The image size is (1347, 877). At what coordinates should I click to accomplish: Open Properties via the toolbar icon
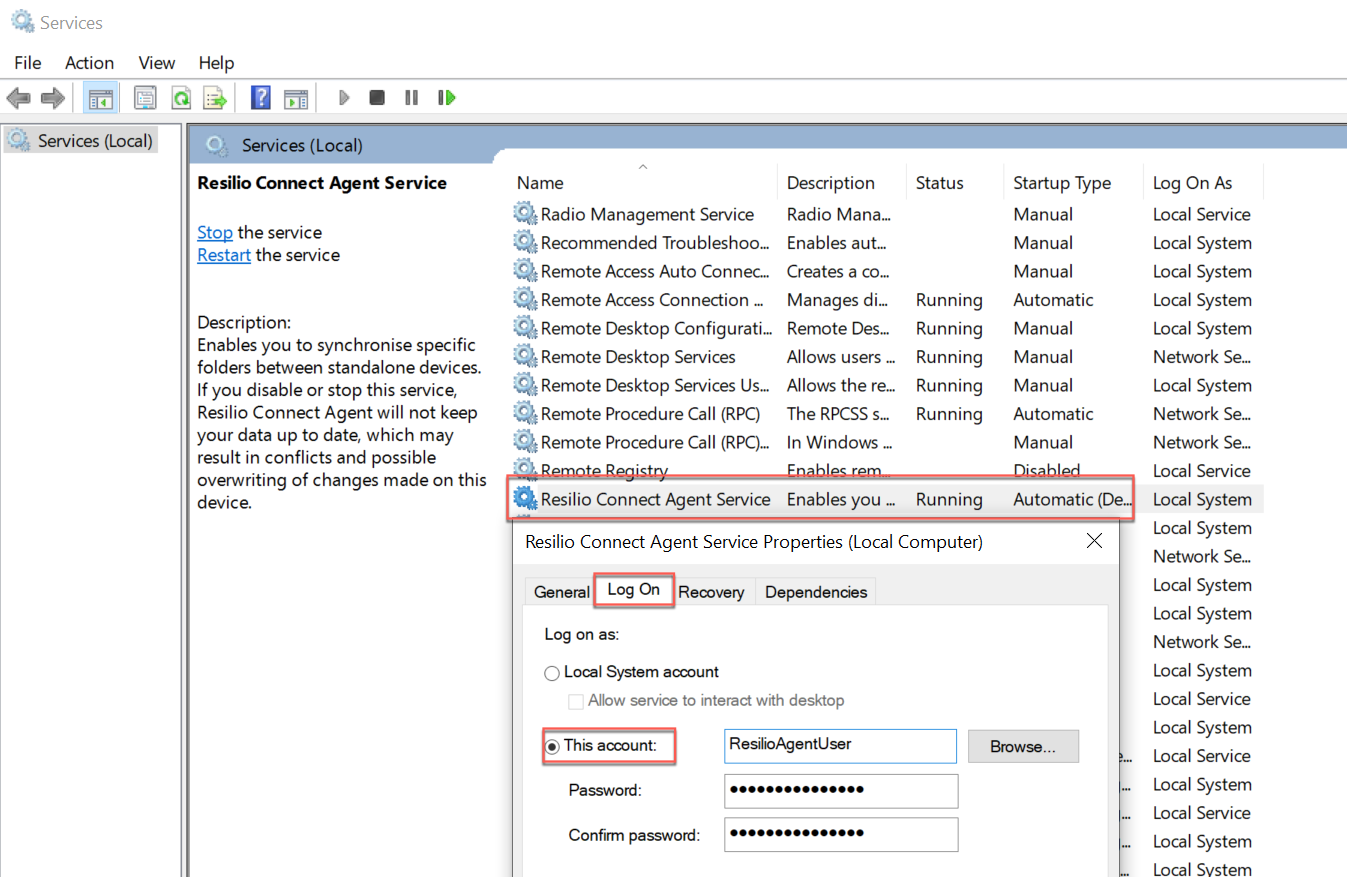[x=146, y=98]
